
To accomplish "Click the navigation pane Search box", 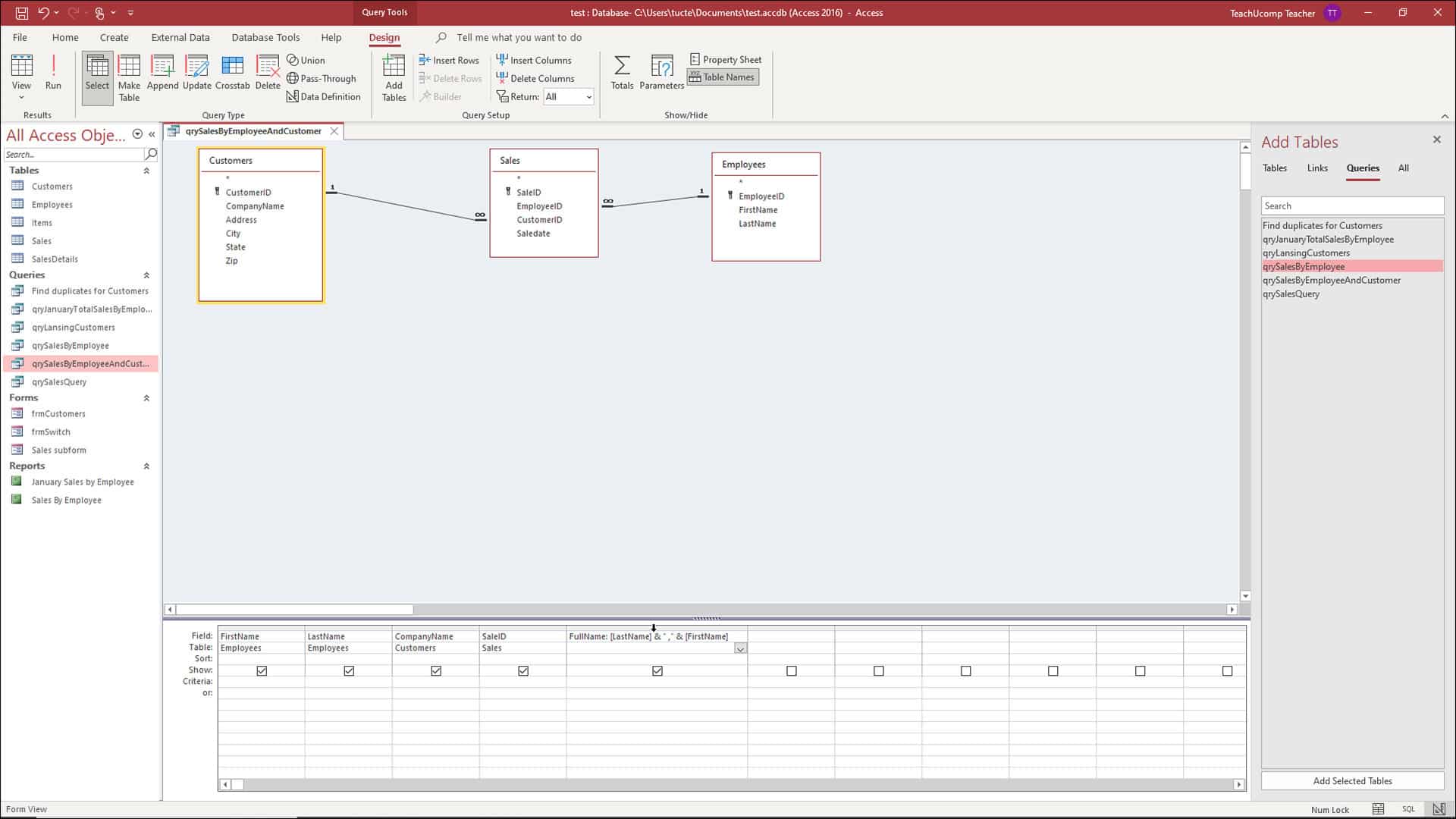I will tap(74, 155).
